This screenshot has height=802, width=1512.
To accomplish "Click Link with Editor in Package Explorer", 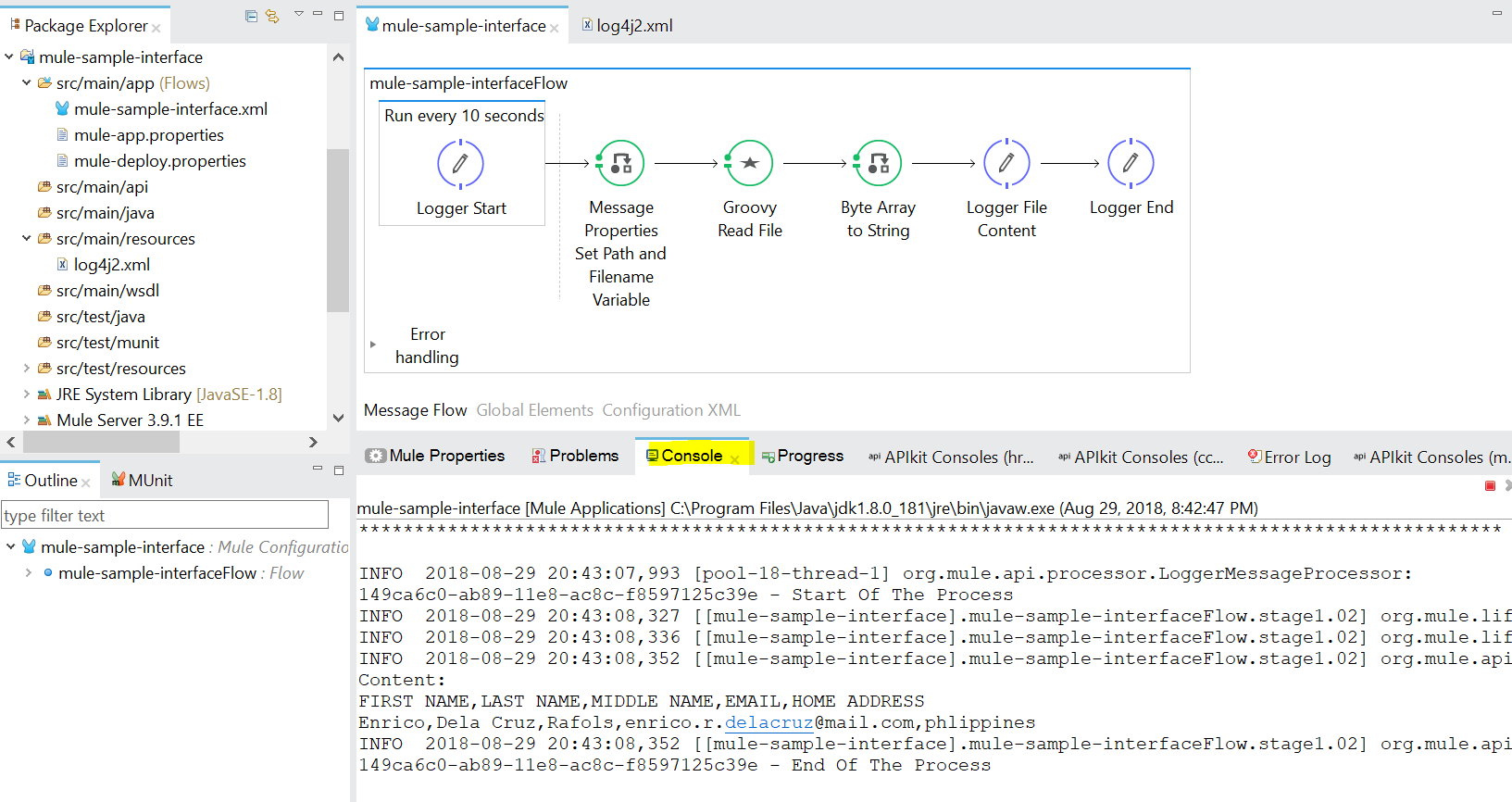I will click(272, 16).
